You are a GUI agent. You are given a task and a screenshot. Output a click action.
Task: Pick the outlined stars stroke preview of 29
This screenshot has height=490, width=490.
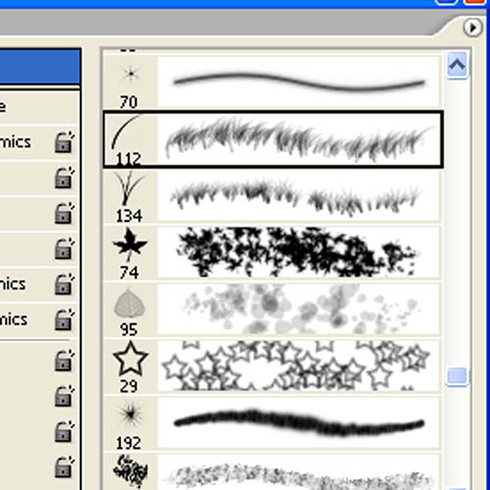tap(298, 366)
